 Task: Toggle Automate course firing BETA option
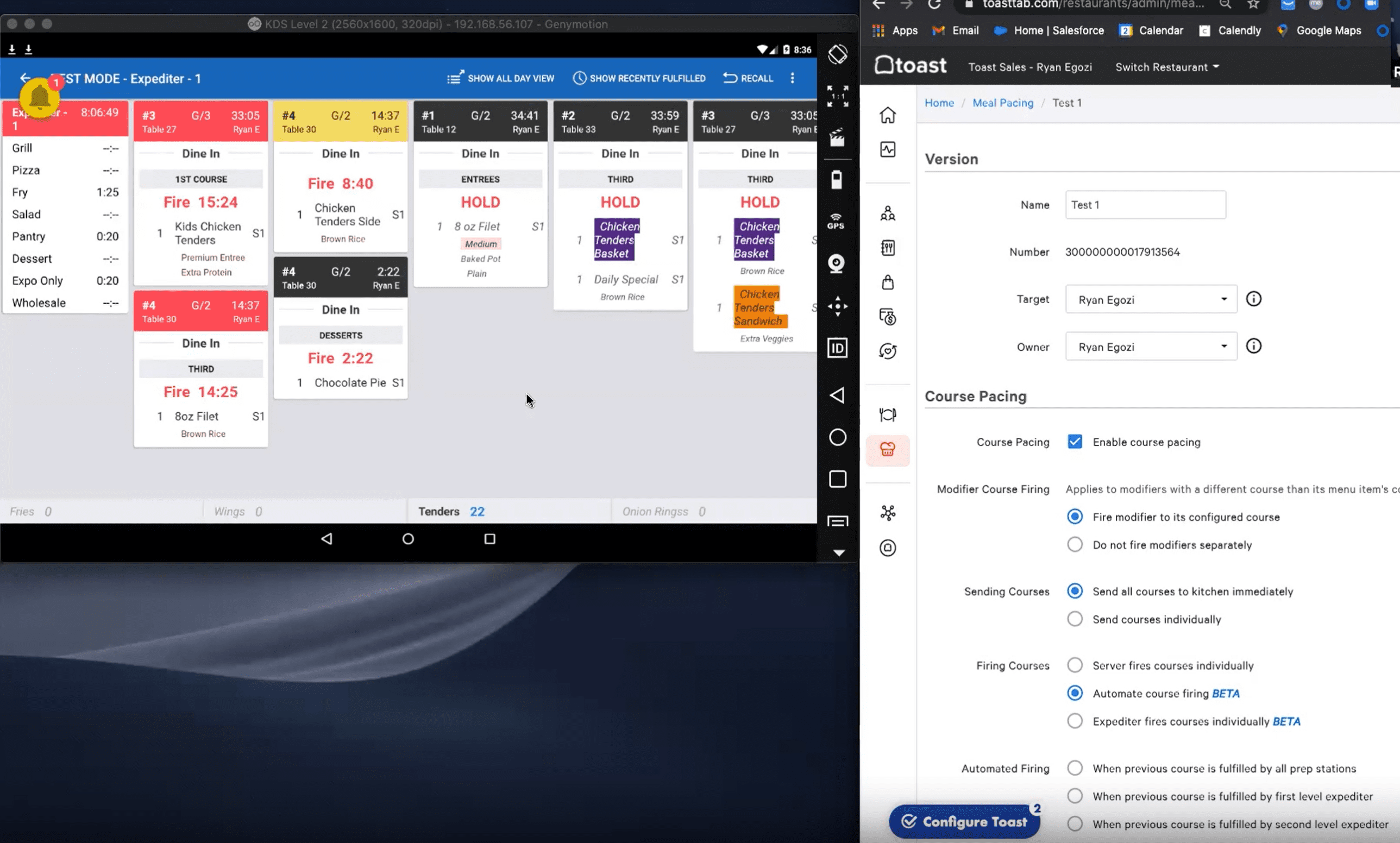(x=1075, y=693)
